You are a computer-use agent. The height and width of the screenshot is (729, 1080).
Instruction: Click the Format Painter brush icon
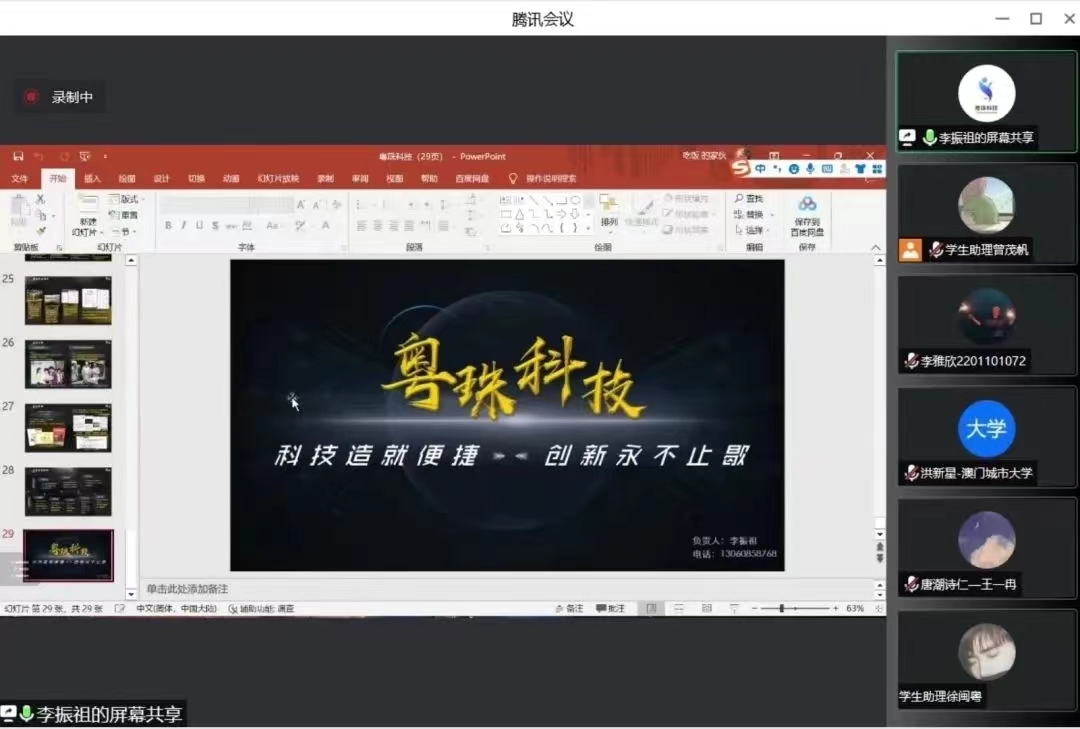41,231
